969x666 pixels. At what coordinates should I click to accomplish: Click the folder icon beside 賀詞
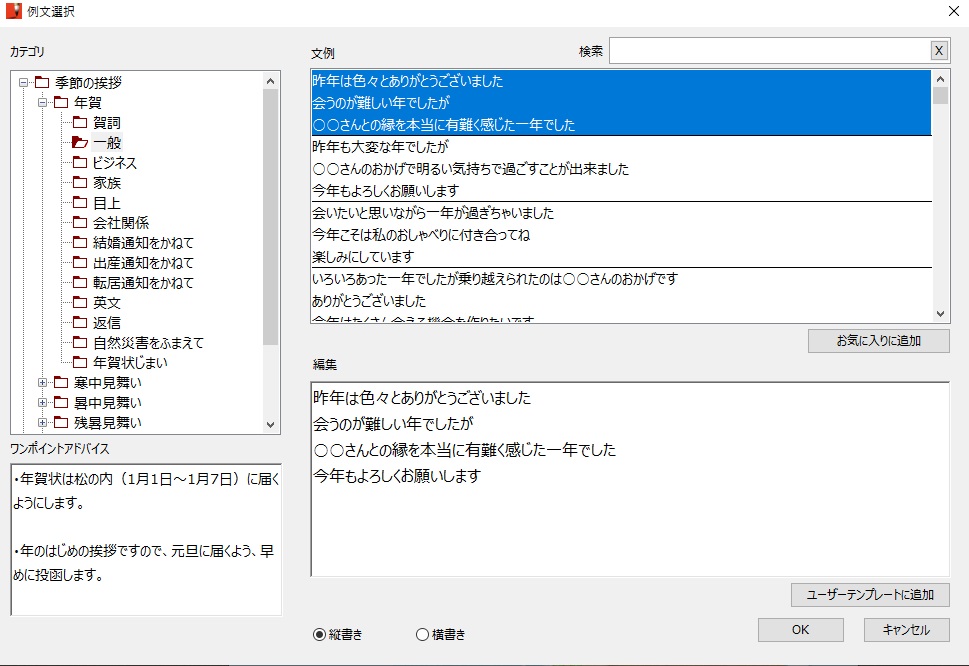click(80, 123)
